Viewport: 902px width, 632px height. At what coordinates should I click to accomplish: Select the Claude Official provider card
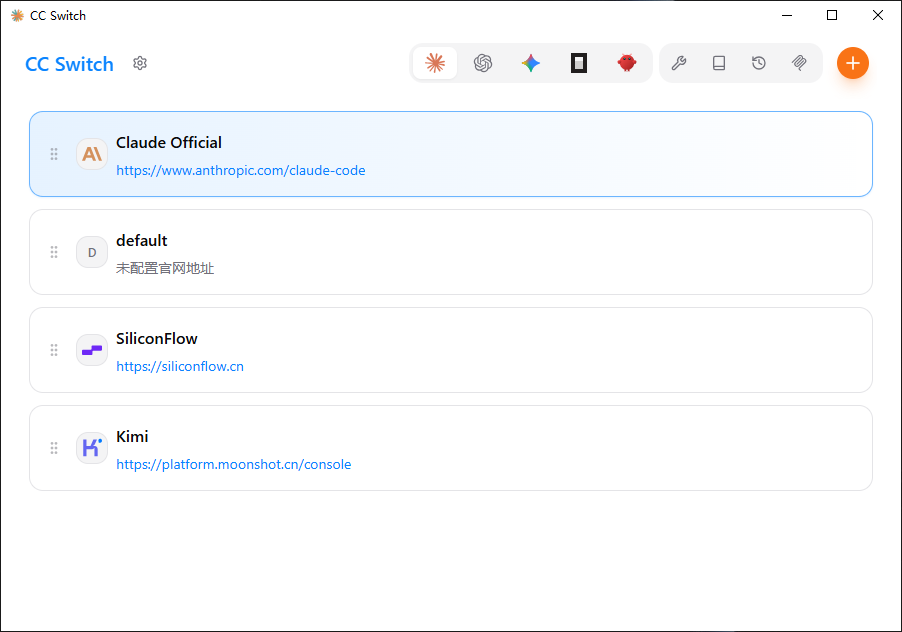(451, 154)
